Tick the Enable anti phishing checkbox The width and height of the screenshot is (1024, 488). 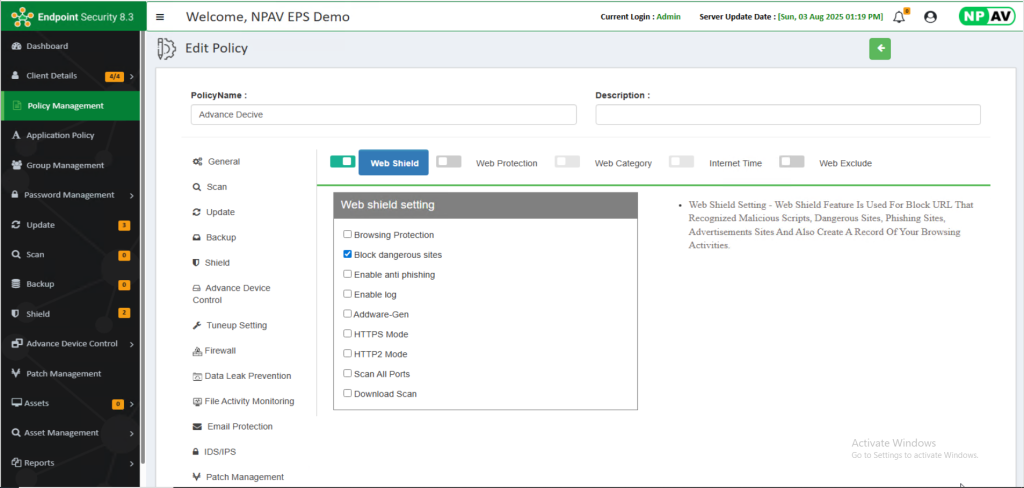[347, 274]
